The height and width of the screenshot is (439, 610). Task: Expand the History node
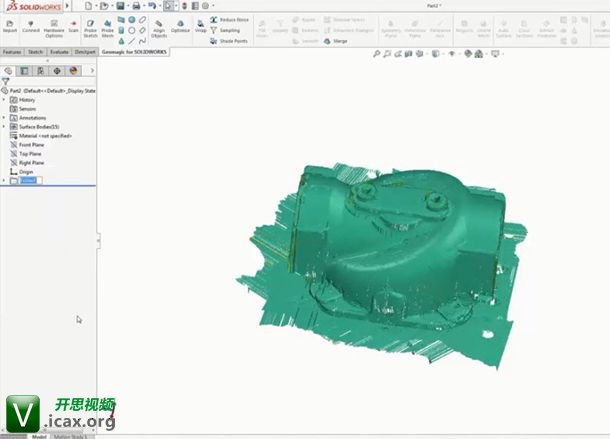[5, 100]
